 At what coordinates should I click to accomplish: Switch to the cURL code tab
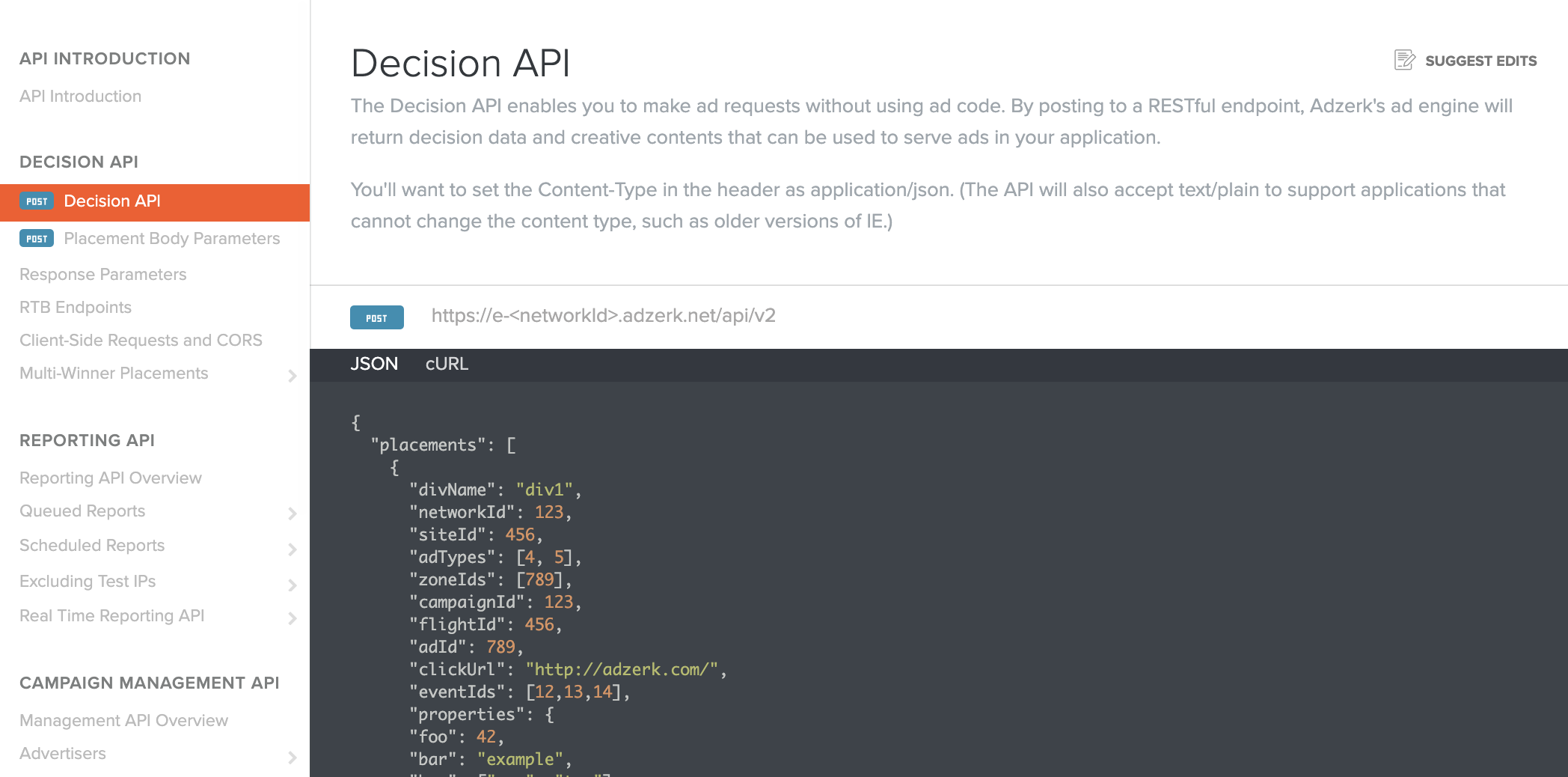447,364
